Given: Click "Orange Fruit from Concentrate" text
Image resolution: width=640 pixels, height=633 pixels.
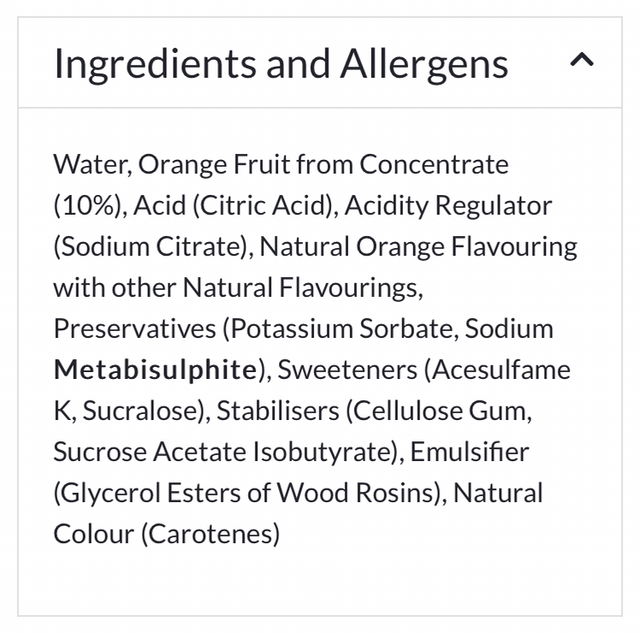Looking at the screenshot, I should click(x=324, y=164).
